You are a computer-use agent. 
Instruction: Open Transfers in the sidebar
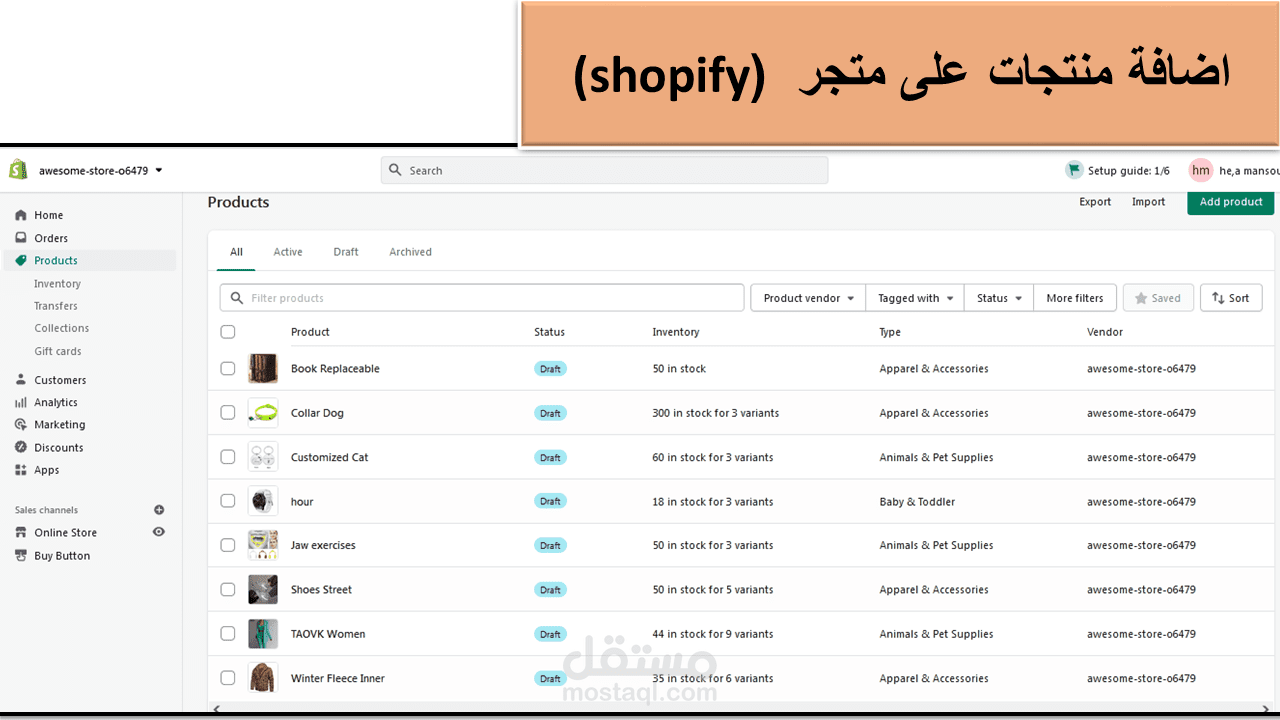[x=56, y=306]
